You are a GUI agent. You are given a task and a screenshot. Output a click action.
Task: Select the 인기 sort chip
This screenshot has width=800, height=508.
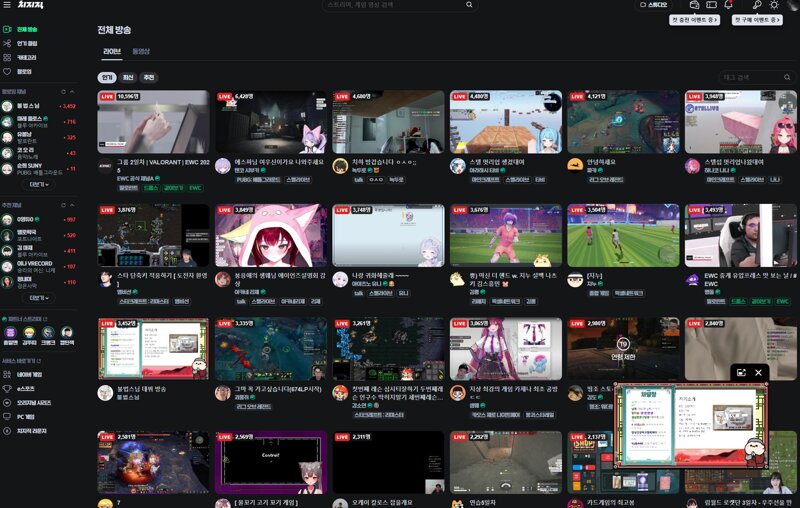pos(107,78)
